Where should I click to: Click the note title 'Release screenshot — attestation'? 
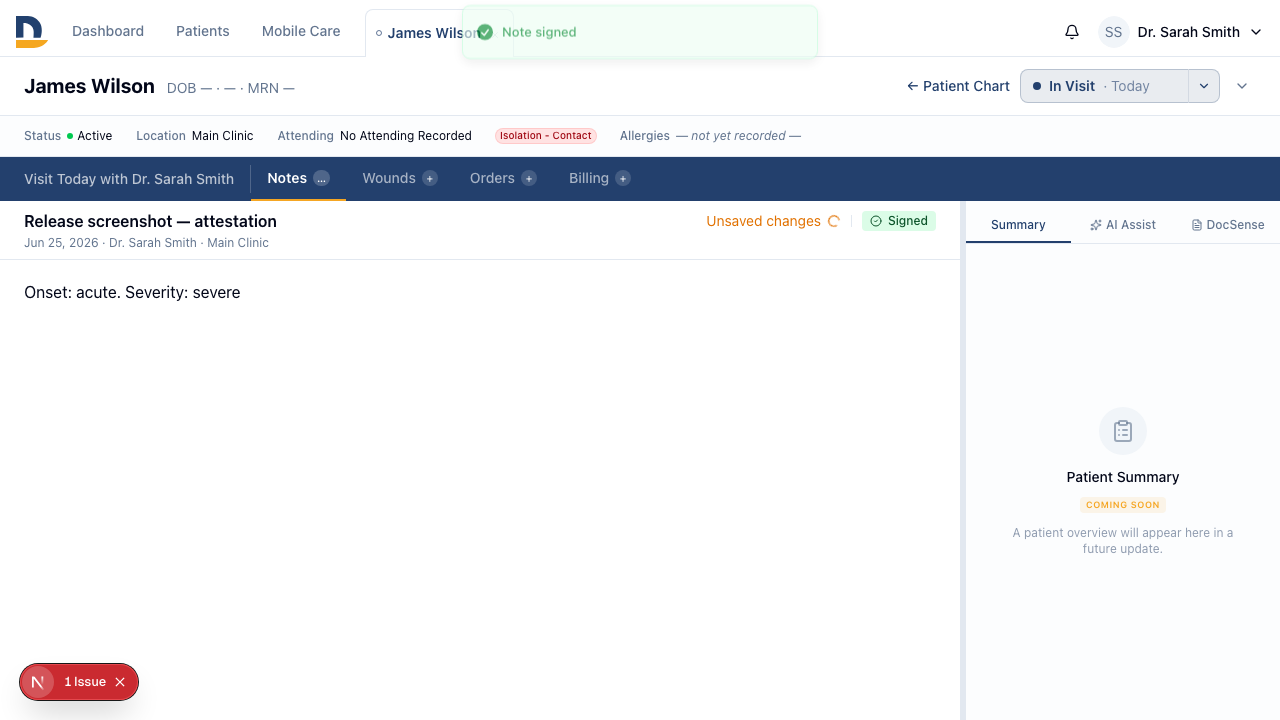(150, 221)
